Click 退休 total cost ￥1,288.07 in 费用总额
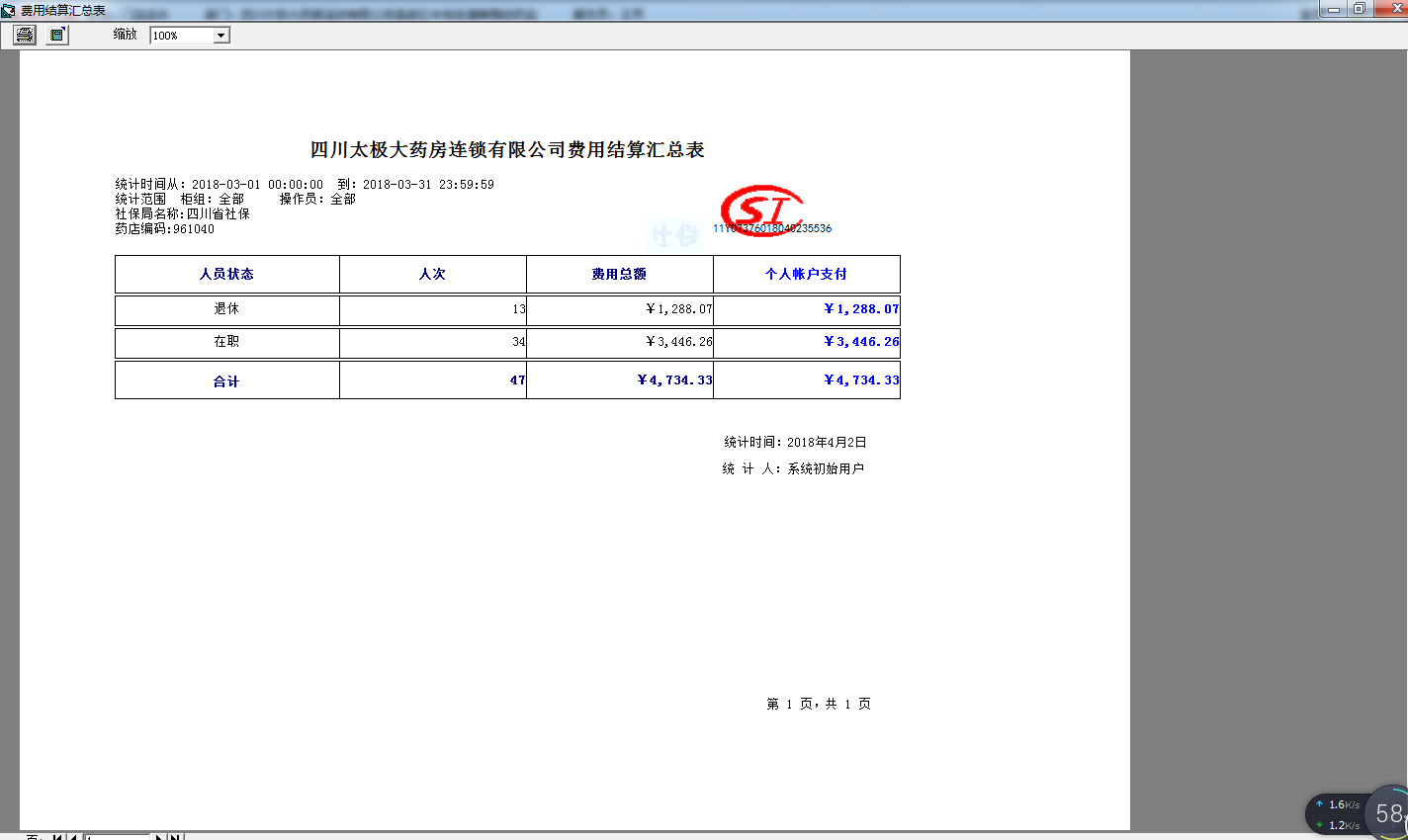Image resolution: width=1408 pixels, height=840 pixels. click(678, 309)
